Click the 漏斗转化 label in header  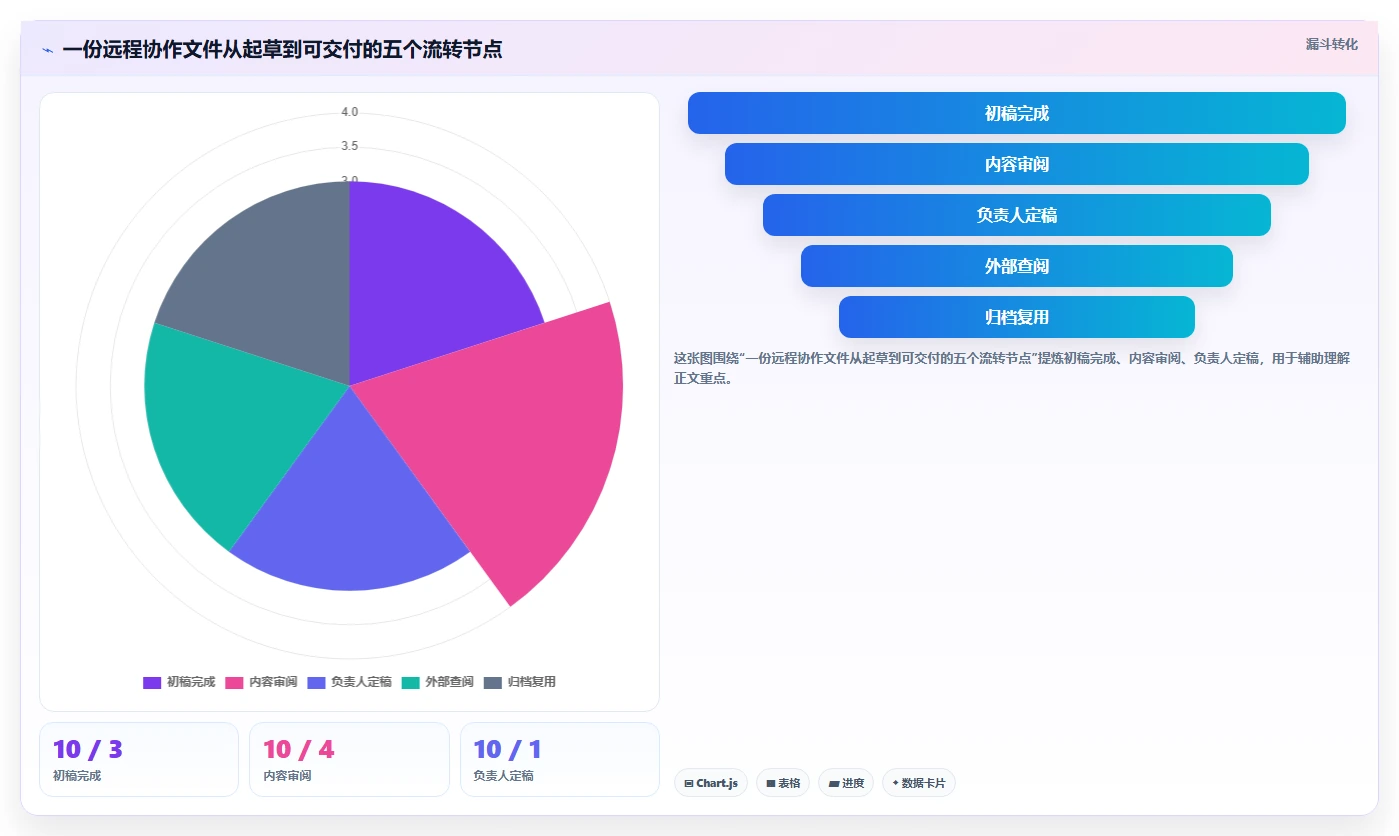(x=1331, y=45)
